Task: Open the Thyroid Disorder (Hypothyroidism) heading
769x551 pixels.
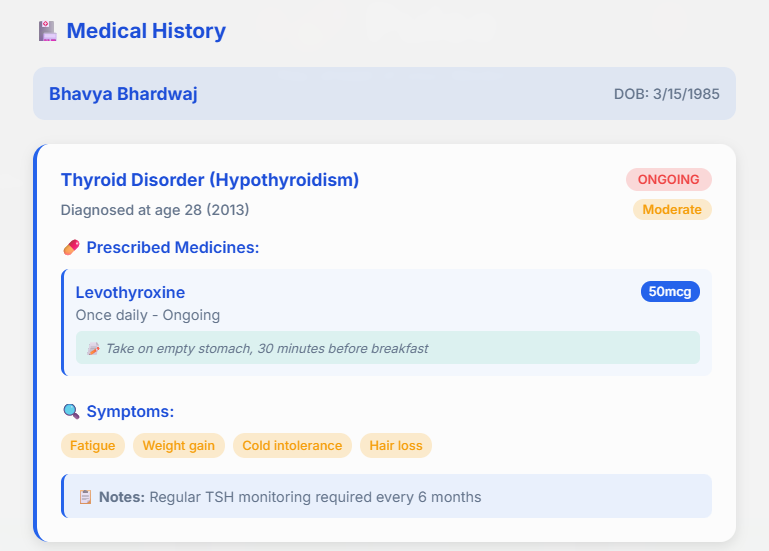Action: point(210,180)
